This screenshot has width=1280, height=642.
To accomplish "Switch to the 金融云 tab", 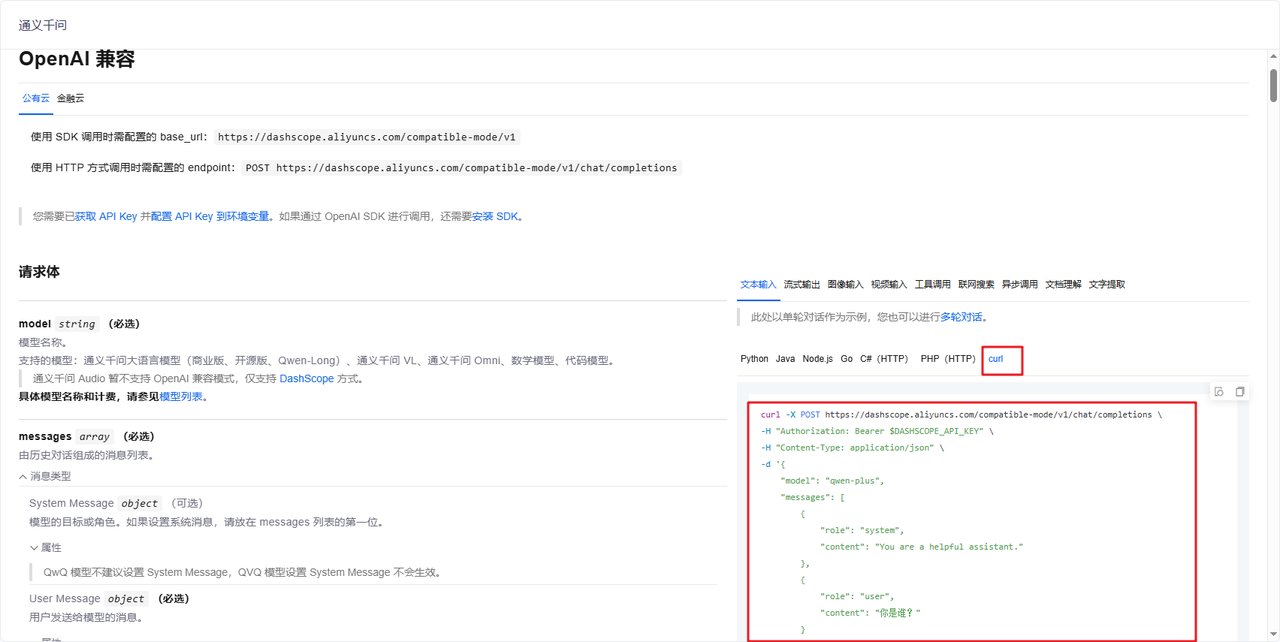I will pos(71,98).
